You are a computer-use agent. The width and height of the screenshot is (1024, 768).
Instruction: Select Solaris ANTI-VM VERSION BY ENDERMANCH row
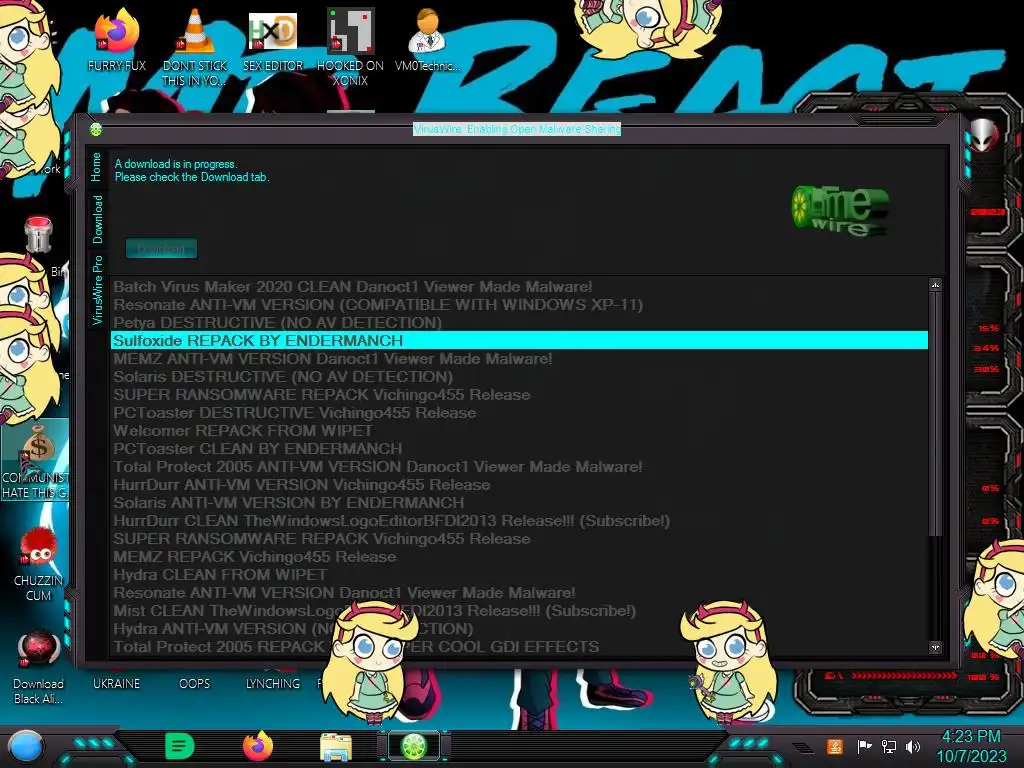coord(519,503)
